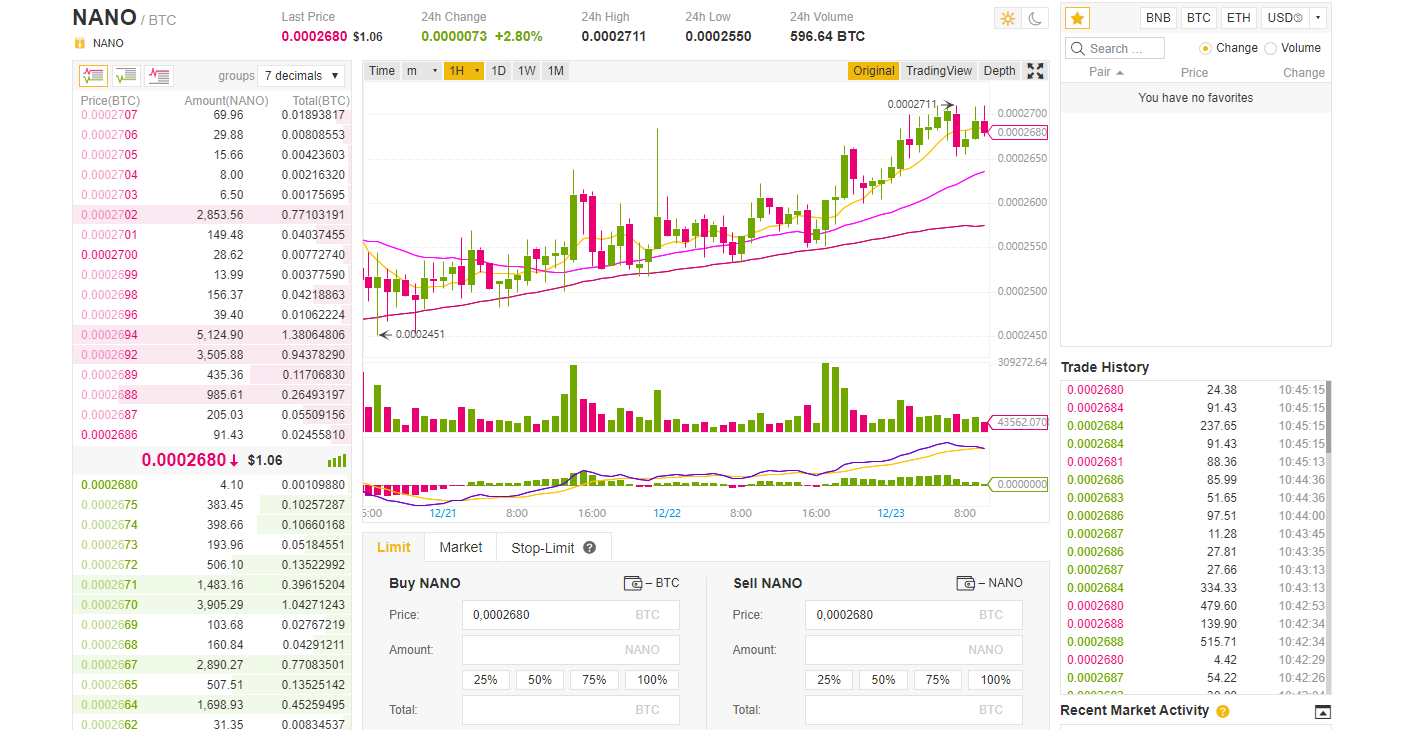The height and width of the screenshot is (730, 1409).
Task: Sort pairs by the Pair column arrow
Action: pos(1120,73)
